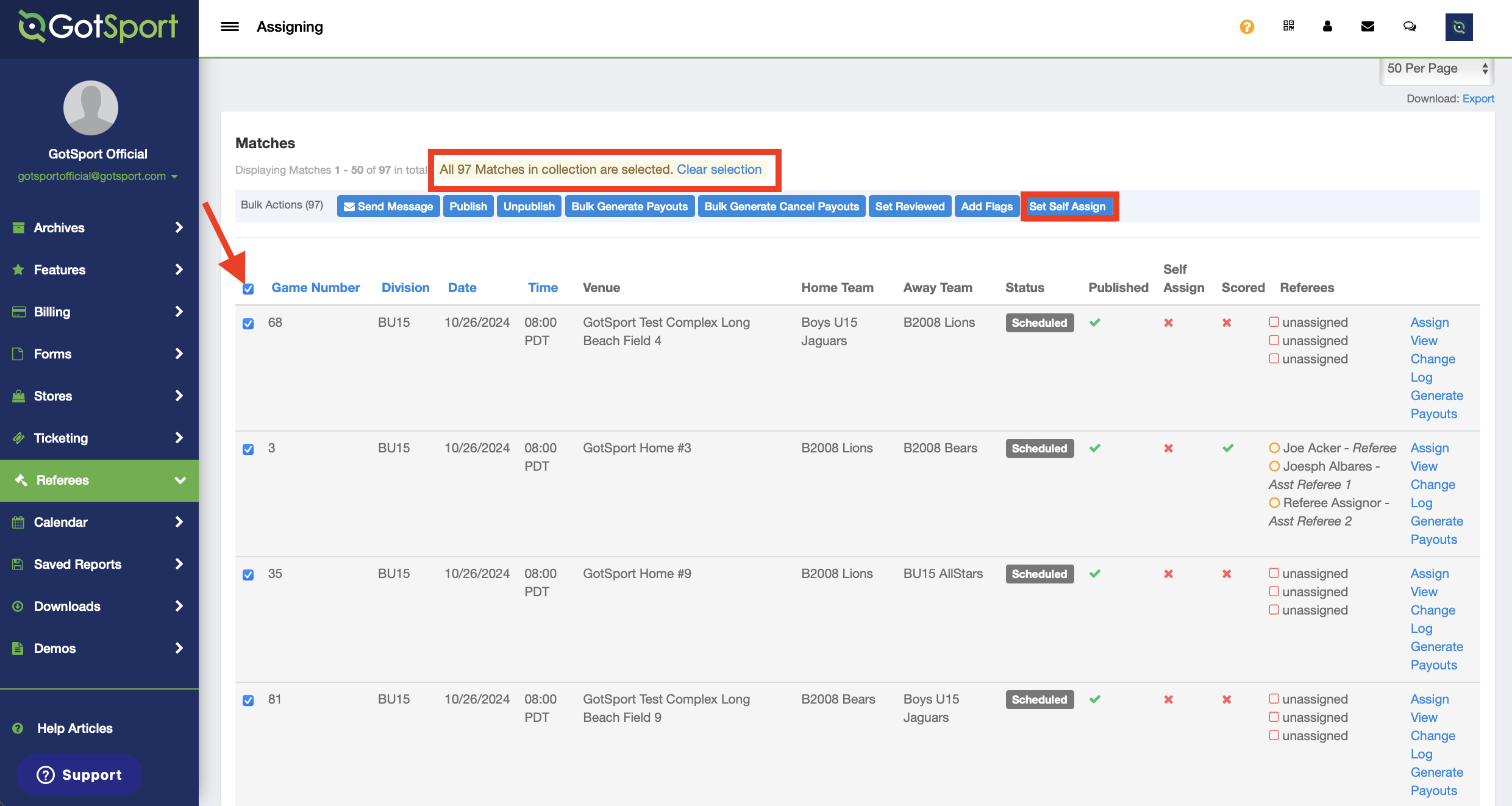This screenshot has width=1512, height=806.
Task: Click the Ticketing ticket icon
Action: click(x=19, y=438)
